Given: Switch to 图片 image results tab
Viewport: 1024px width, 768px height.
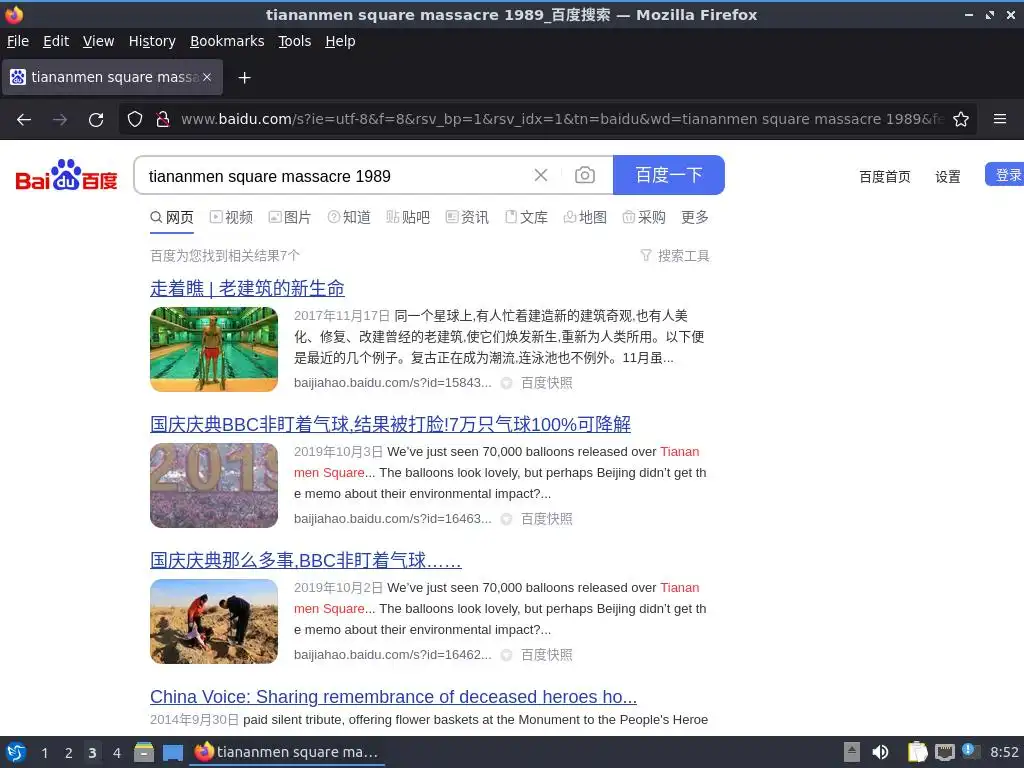Looking at the screenshot, I should click(x=290, y=217).
